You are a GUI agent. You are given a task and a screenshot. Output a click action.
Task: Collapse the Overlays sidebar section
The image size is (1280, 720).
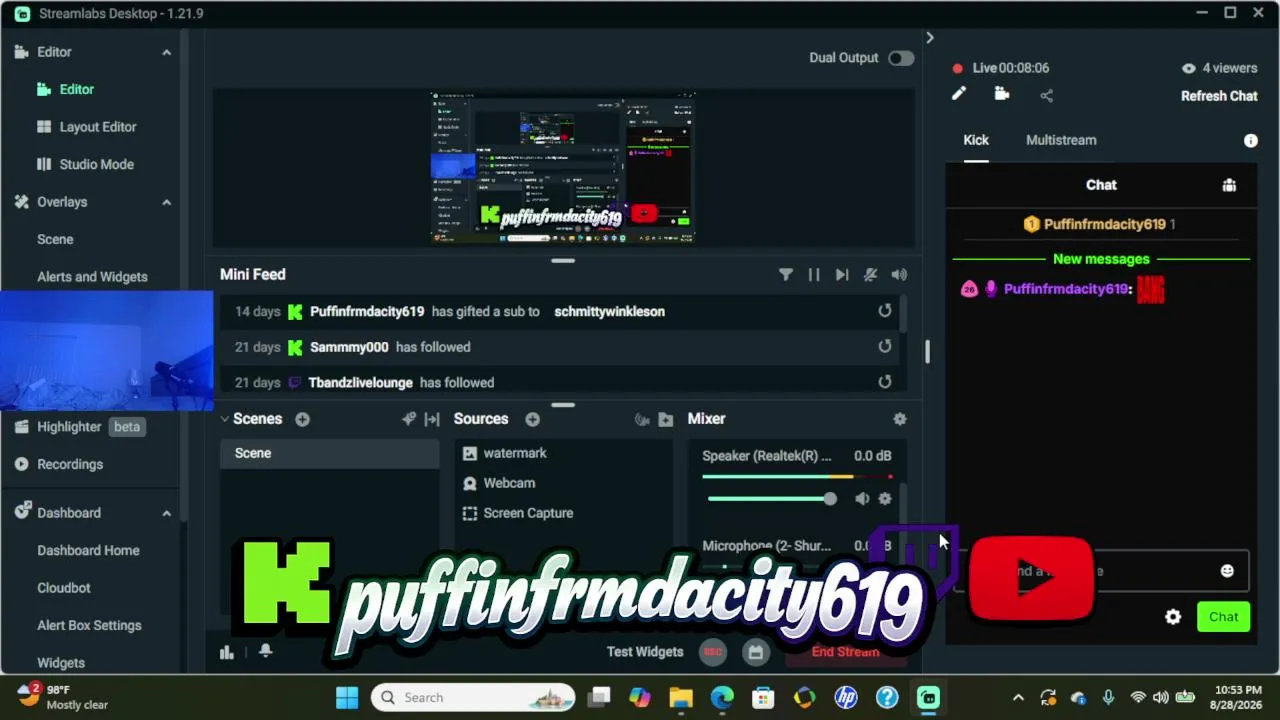(166, 202)
